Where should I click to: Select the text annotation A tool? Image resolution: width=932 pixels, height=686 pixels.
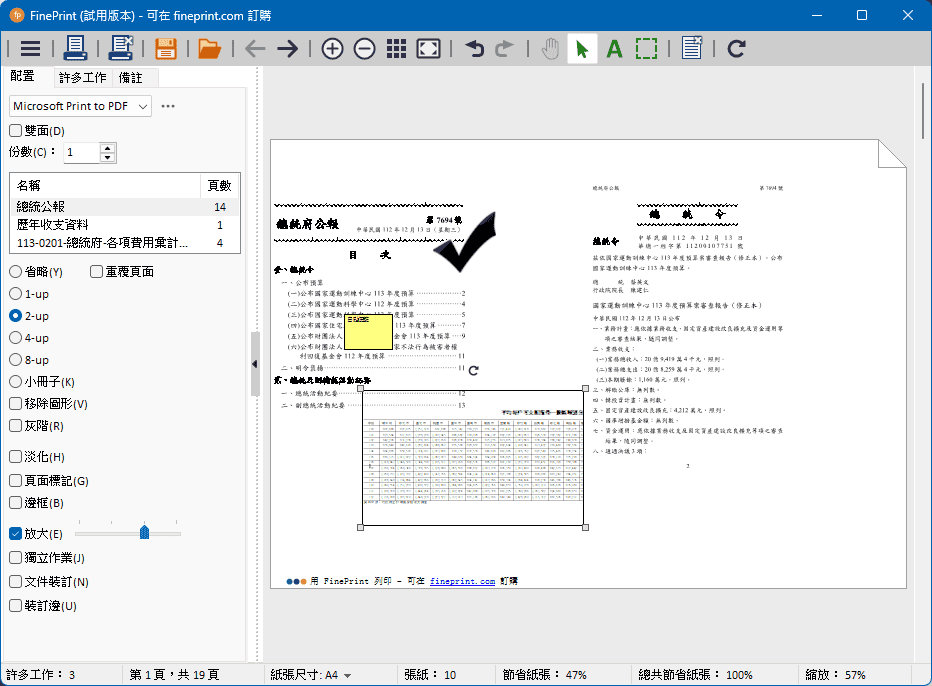pyautogui.click(x=614, y=48)
